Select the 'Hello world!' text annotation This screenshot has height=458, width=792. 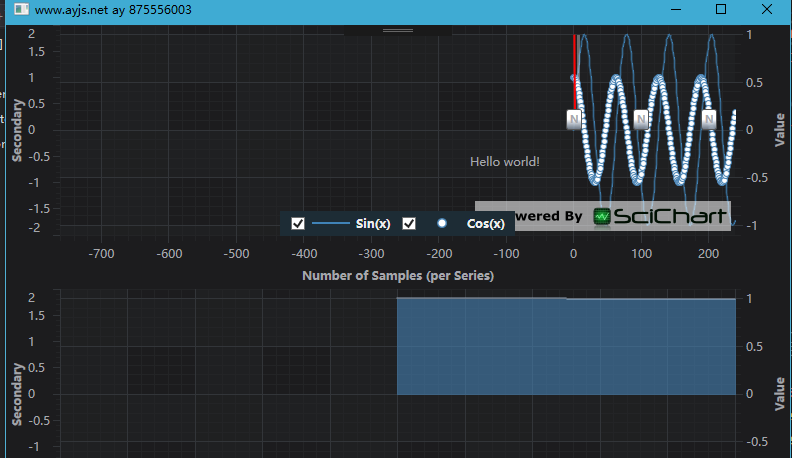505,162
